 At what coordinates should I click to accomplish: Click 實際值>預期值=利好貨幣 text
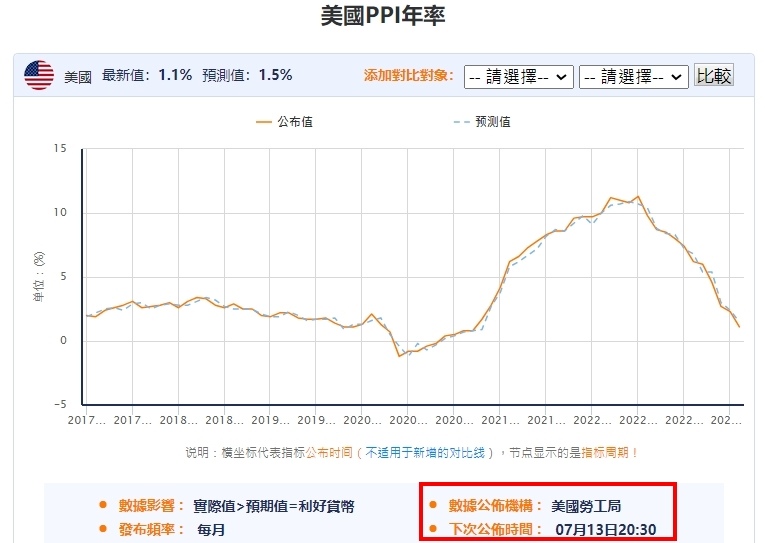coord(274,506)
